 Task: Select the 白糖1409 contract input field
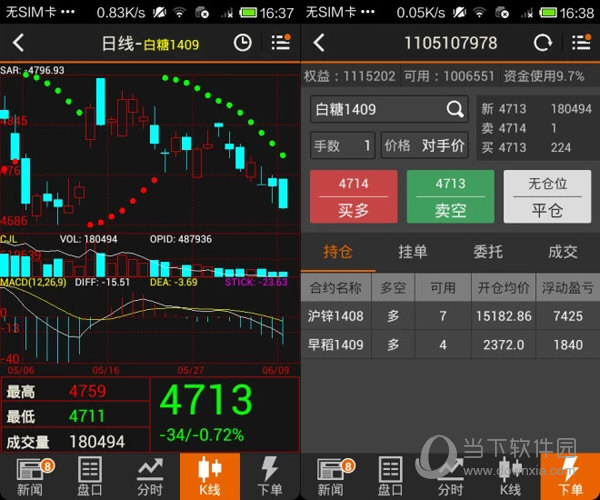(389, 109)
